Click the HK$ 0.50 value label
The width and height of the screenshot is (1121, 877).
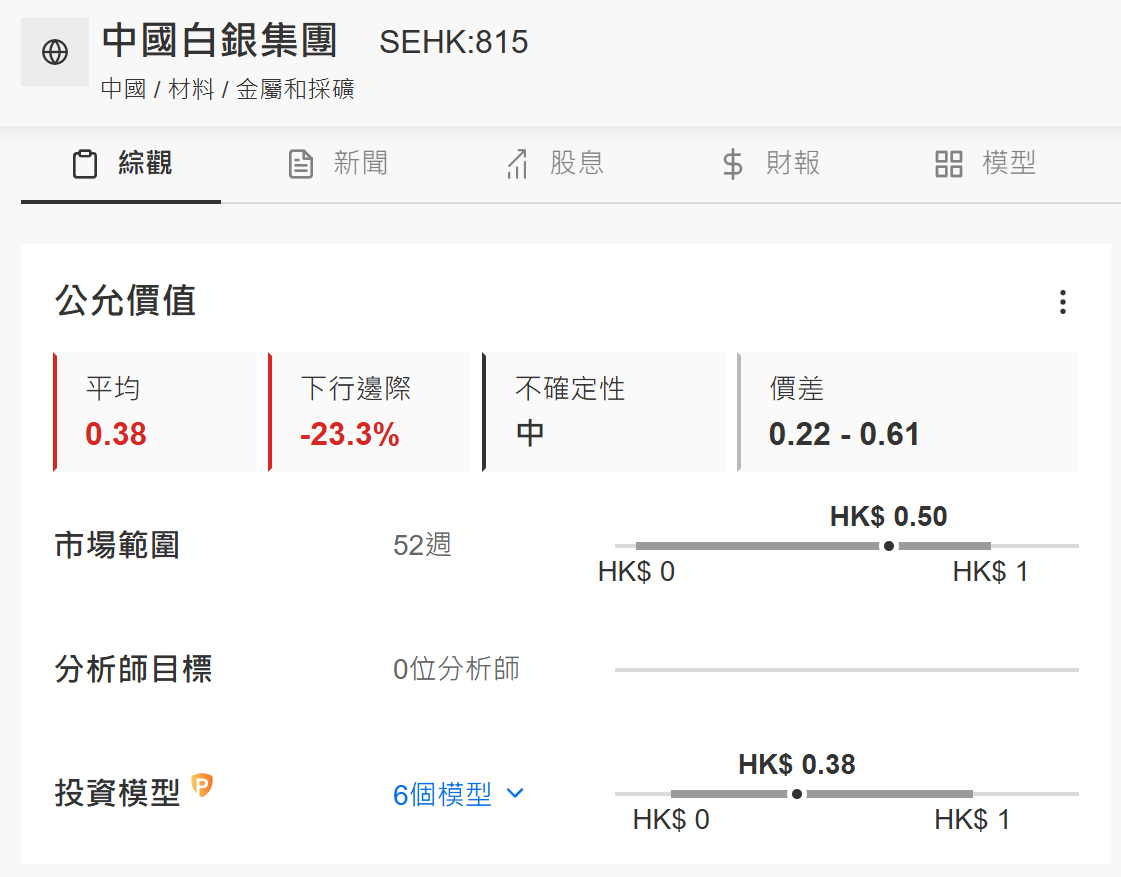889,517
